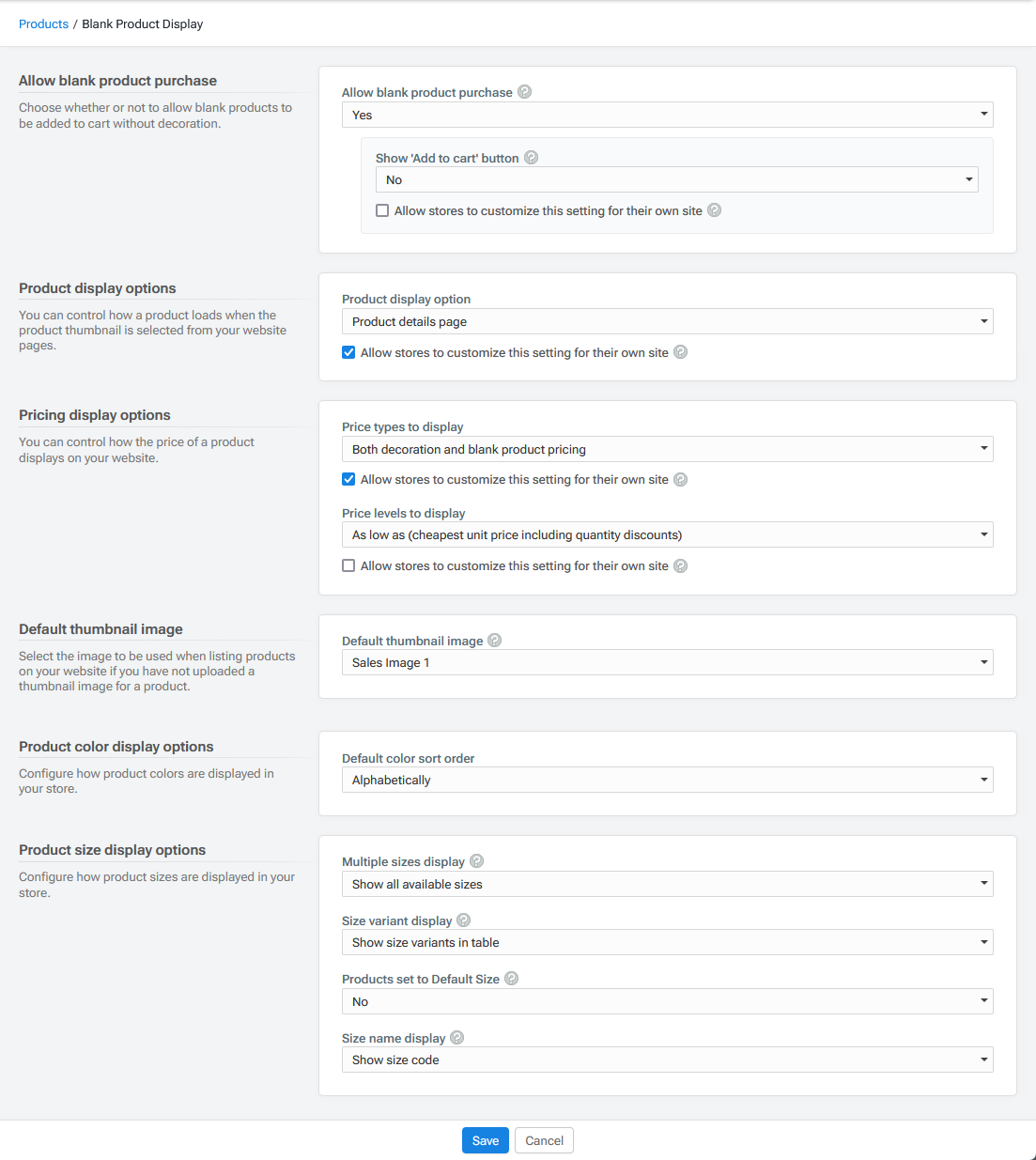
Task: Open the 'Allow blank product purchase' dropdown
Action: pyautogui.click(x=667, y=115)
